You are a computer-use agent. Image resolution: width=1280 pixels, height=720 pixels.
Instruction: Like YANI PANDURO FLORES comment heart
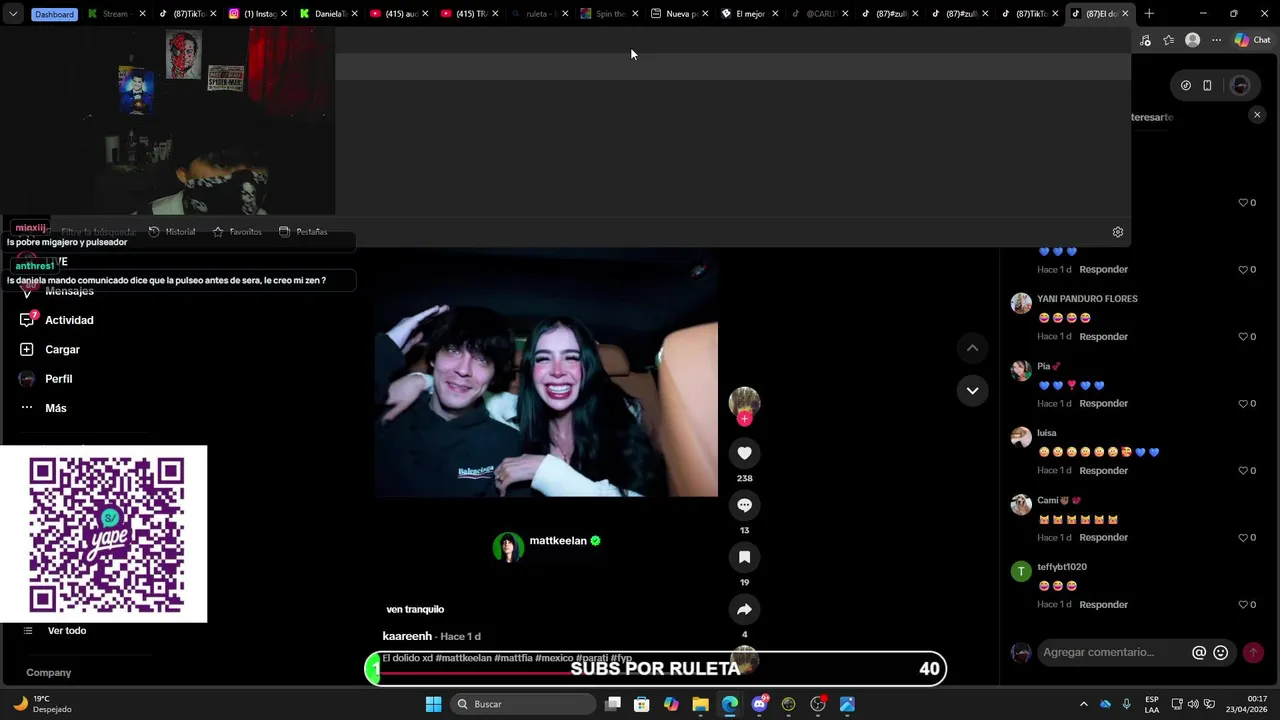[x=1243, y=337]
